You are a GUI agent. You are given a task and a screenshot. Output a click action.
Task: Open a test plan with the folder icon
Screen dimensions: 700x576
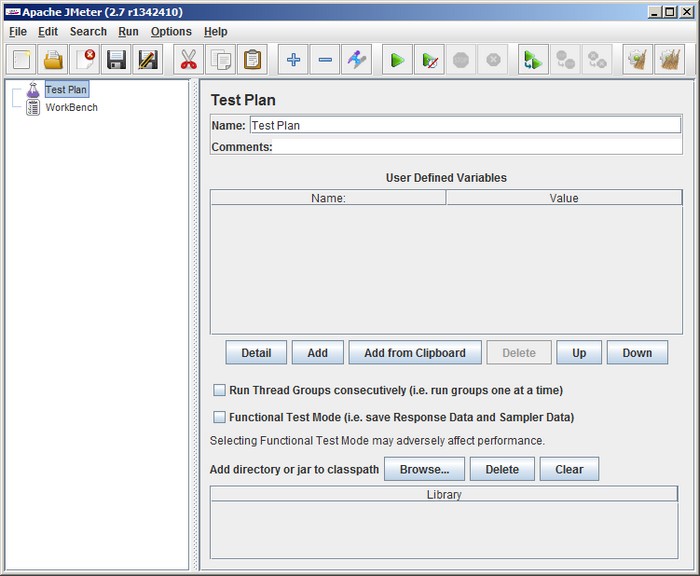coord(53,59)
